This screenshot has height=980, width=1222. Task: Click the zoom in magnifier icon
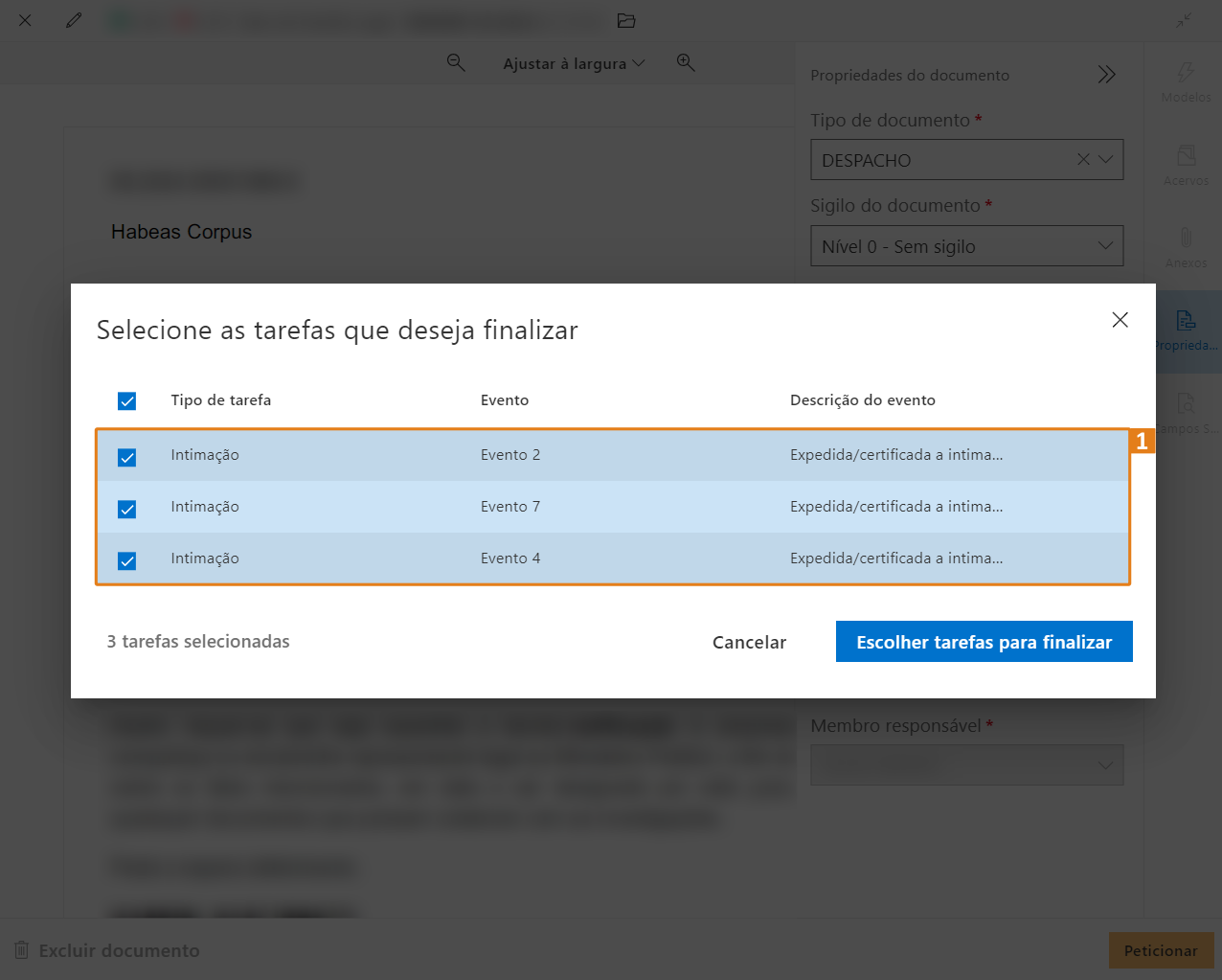[686, 63]
